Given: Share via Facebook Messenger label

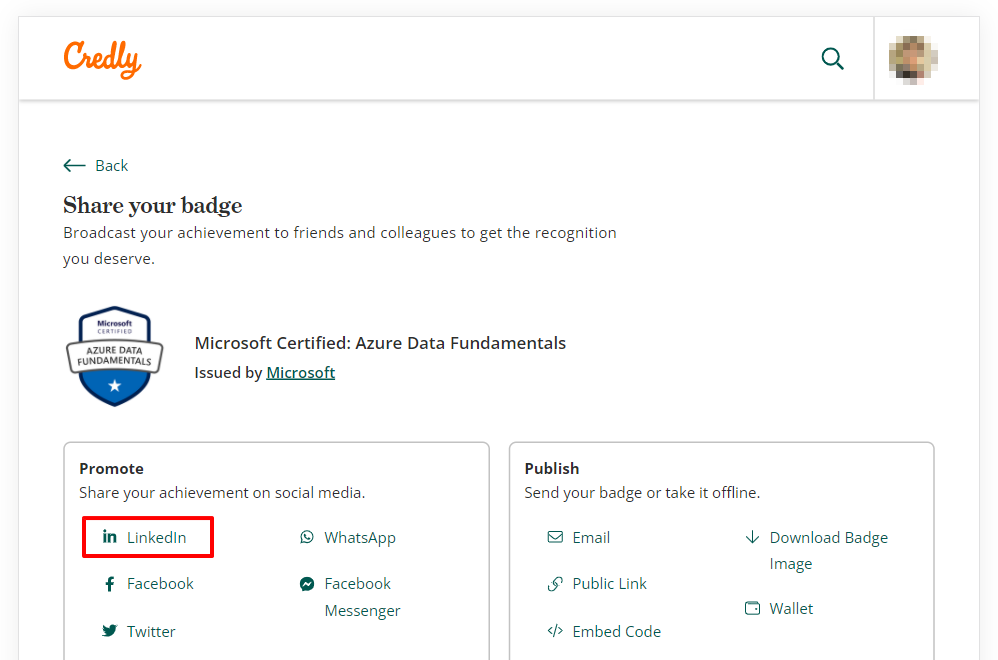Looking at the screenshot, I should (362, 597).
